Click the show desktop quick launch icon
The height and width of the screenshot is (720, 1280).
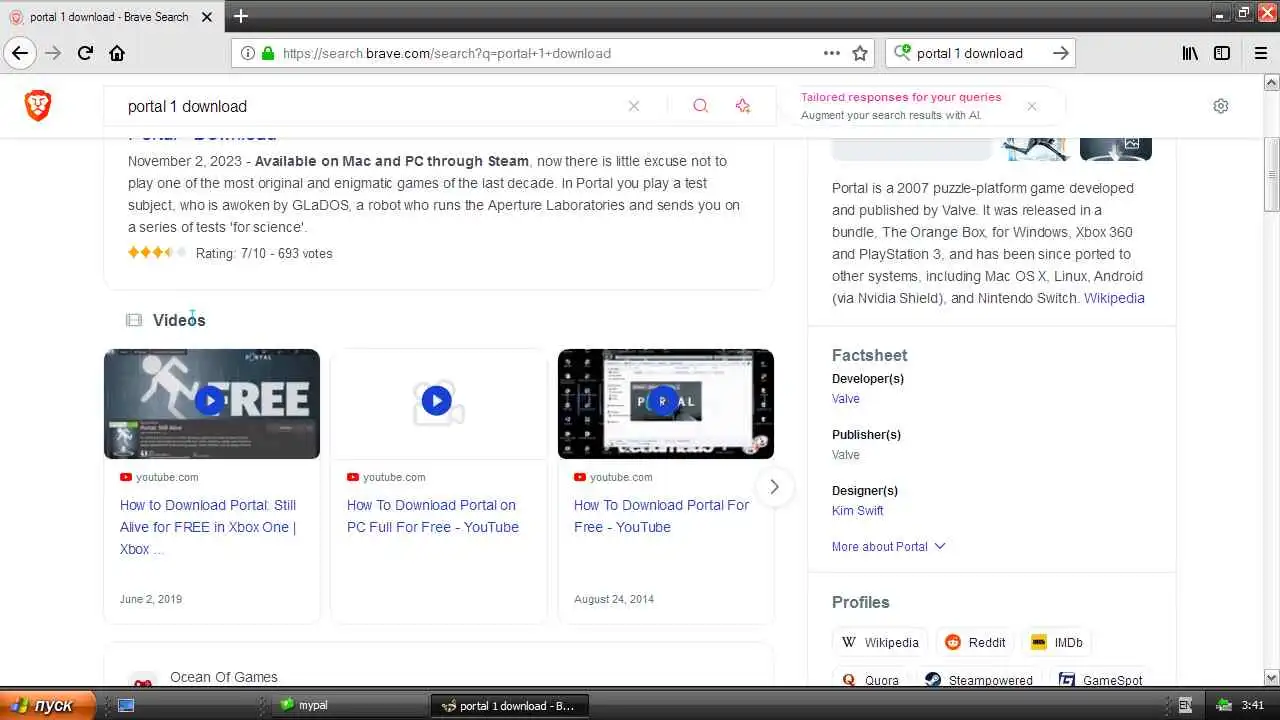click(126, 705)
